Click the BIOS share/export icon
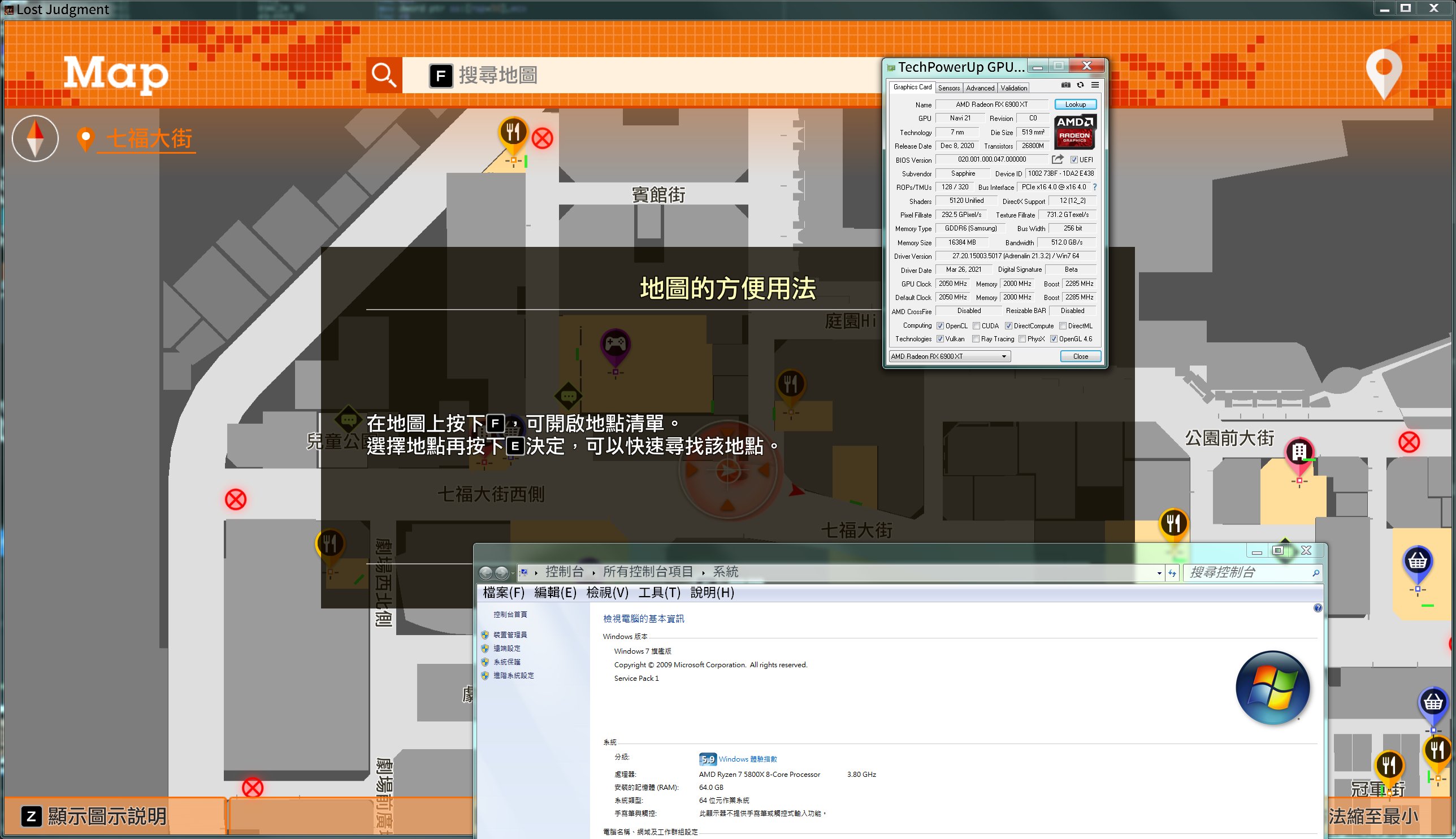This screenshot has width=1456, height=839. pos(1057,160)
